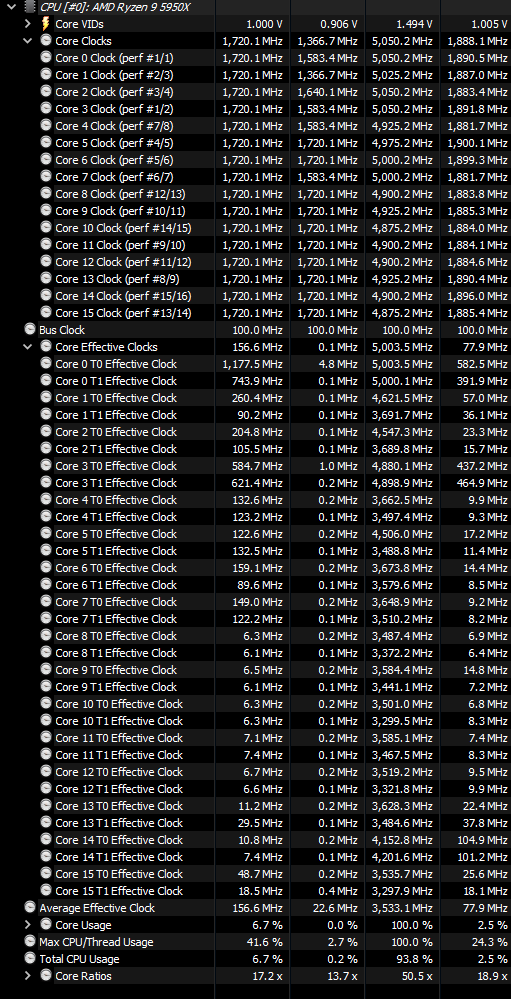Click the icon beside Core 1 Clock (perf #2/3)

point(45,74)
